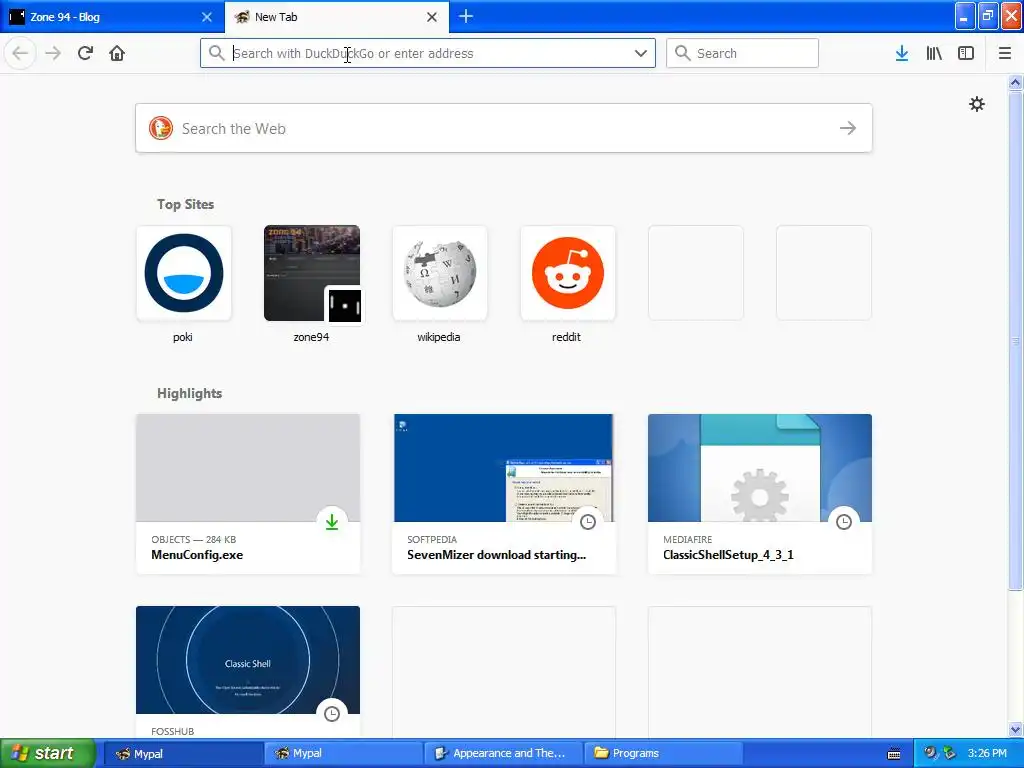
Task: Open Programs folder taskbar window
Action: (x=663, y=754)
